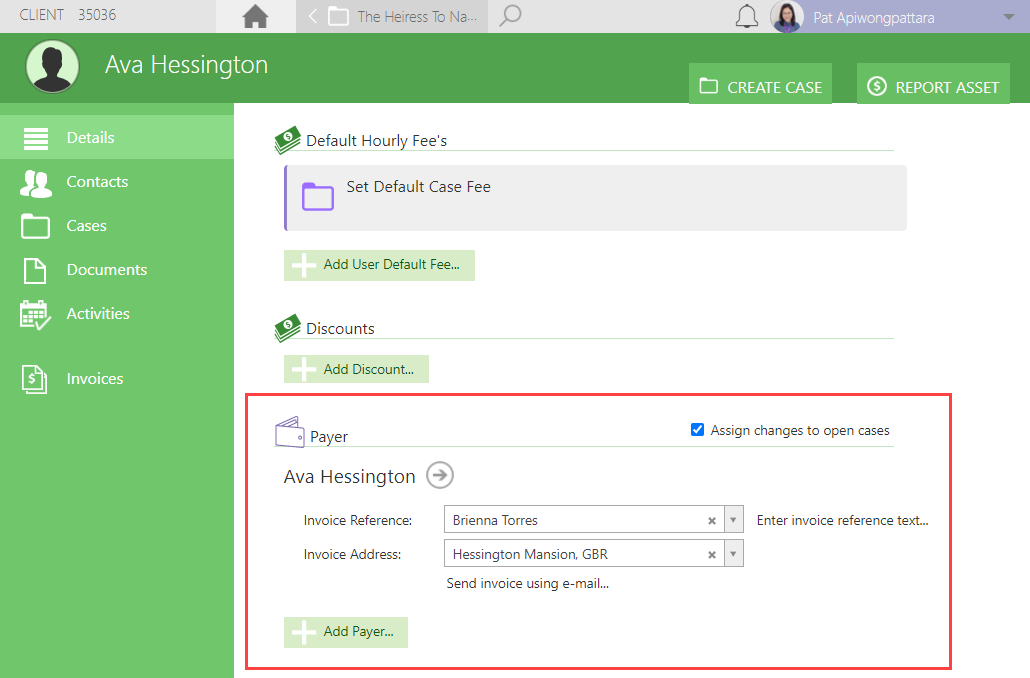Click the Default Hourly Fee's money icon
1030x678 pixels.
point(287,140)
